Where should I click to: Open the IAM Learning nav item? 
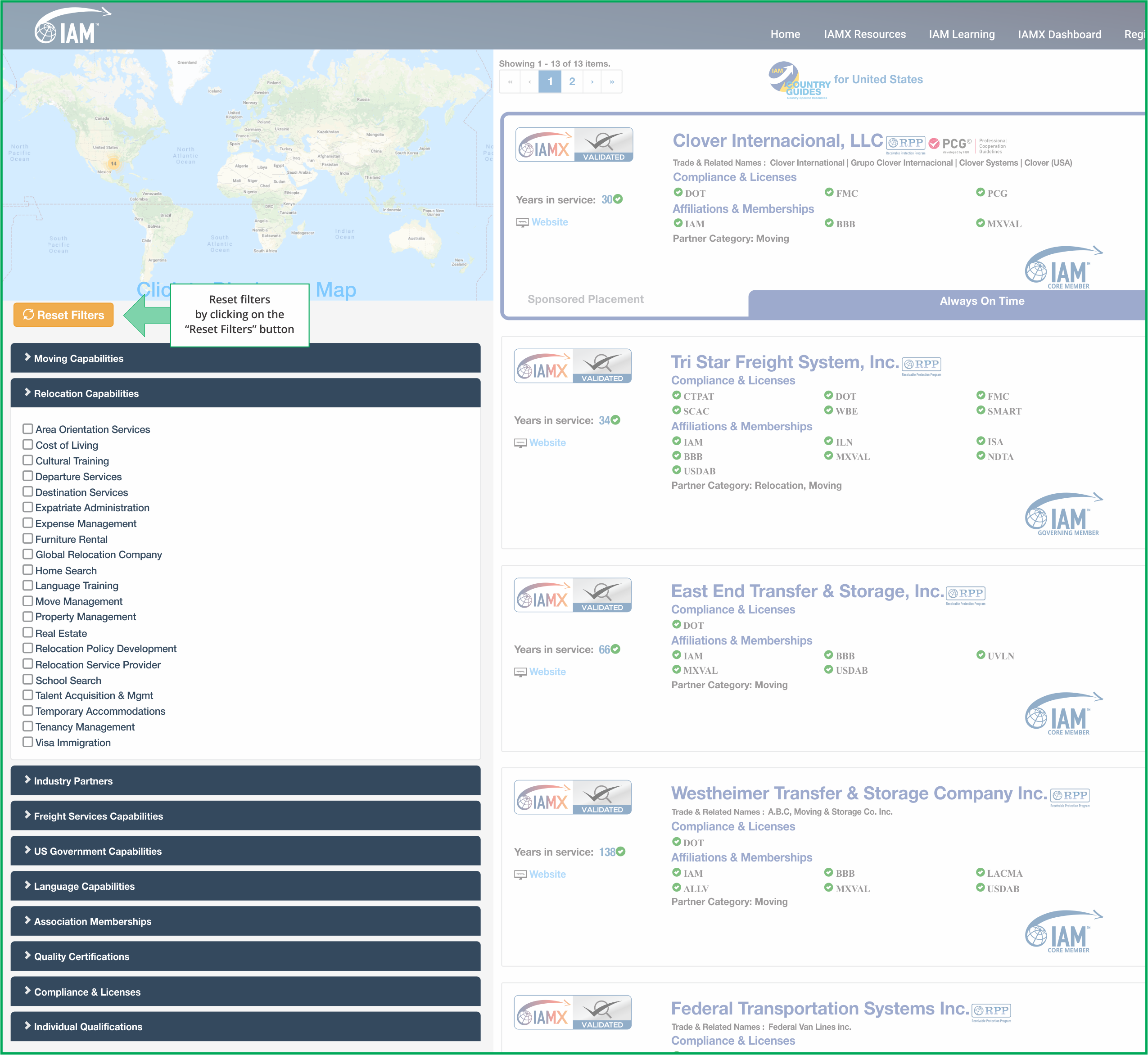pyautogui.click(x=961, y=34)
